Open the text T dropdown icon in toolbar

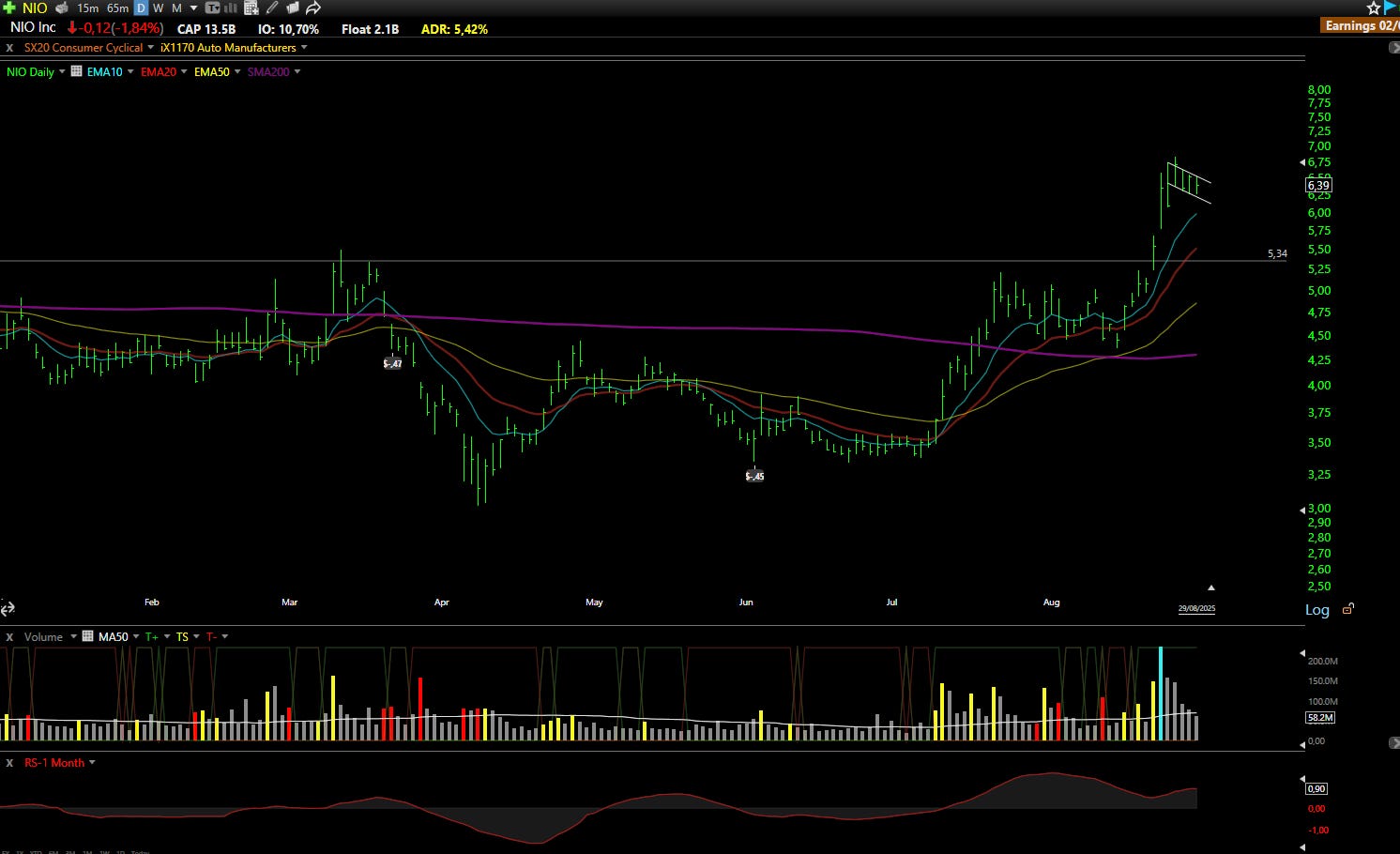coord(212,8)
